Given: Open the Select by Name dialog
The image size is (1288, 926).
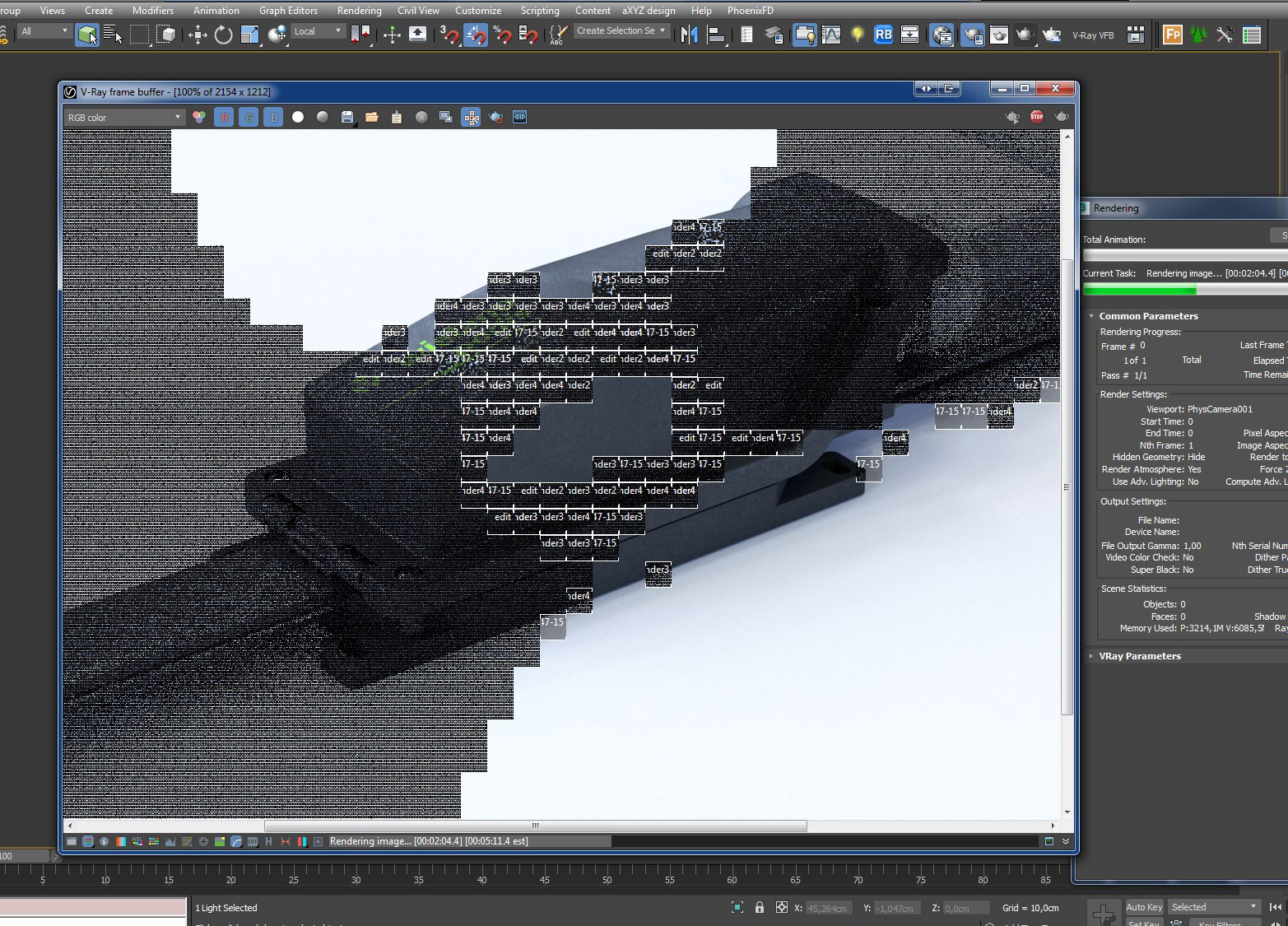Looking at the screenshot, I should pos(112,35).
